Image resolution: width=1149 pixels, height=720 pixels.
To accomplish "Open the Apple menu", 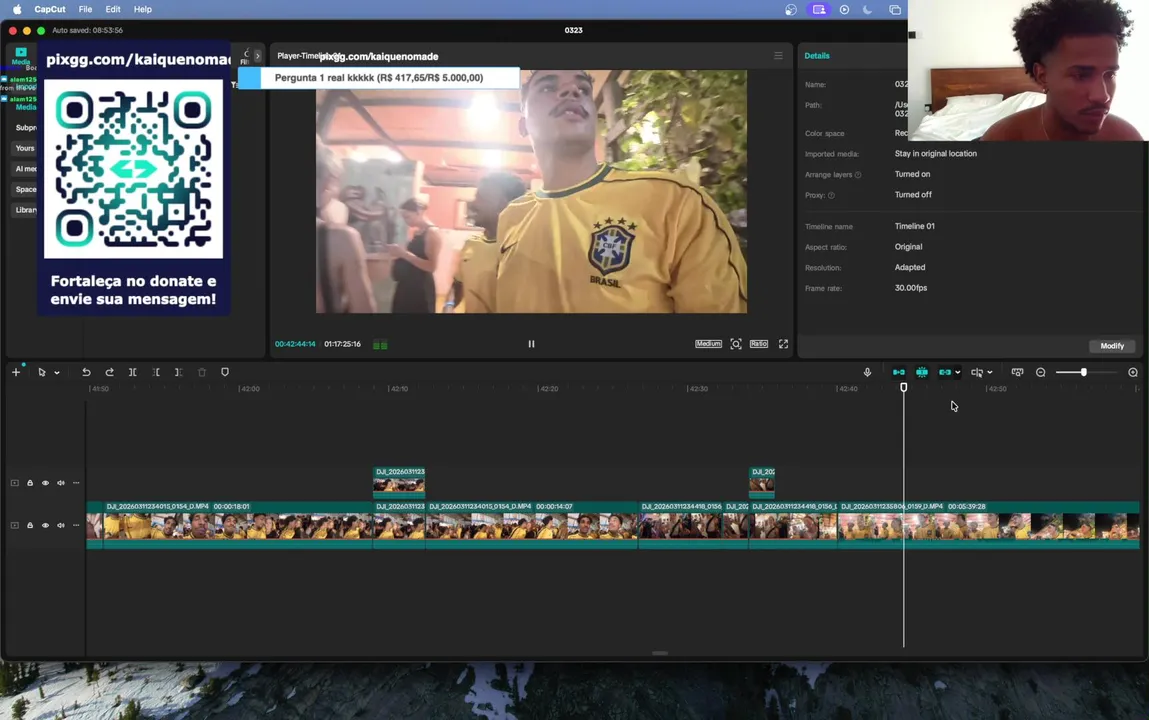I will tap(17, 10).
